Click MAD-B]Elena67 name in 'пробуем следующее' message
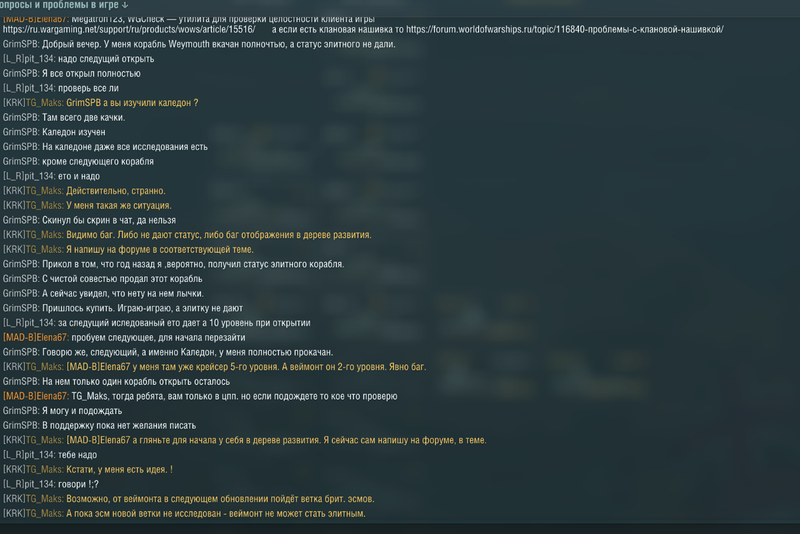Image resolution: width=800 pixels, height=534 pixels. pyautogui.click(x=35, y=338)
